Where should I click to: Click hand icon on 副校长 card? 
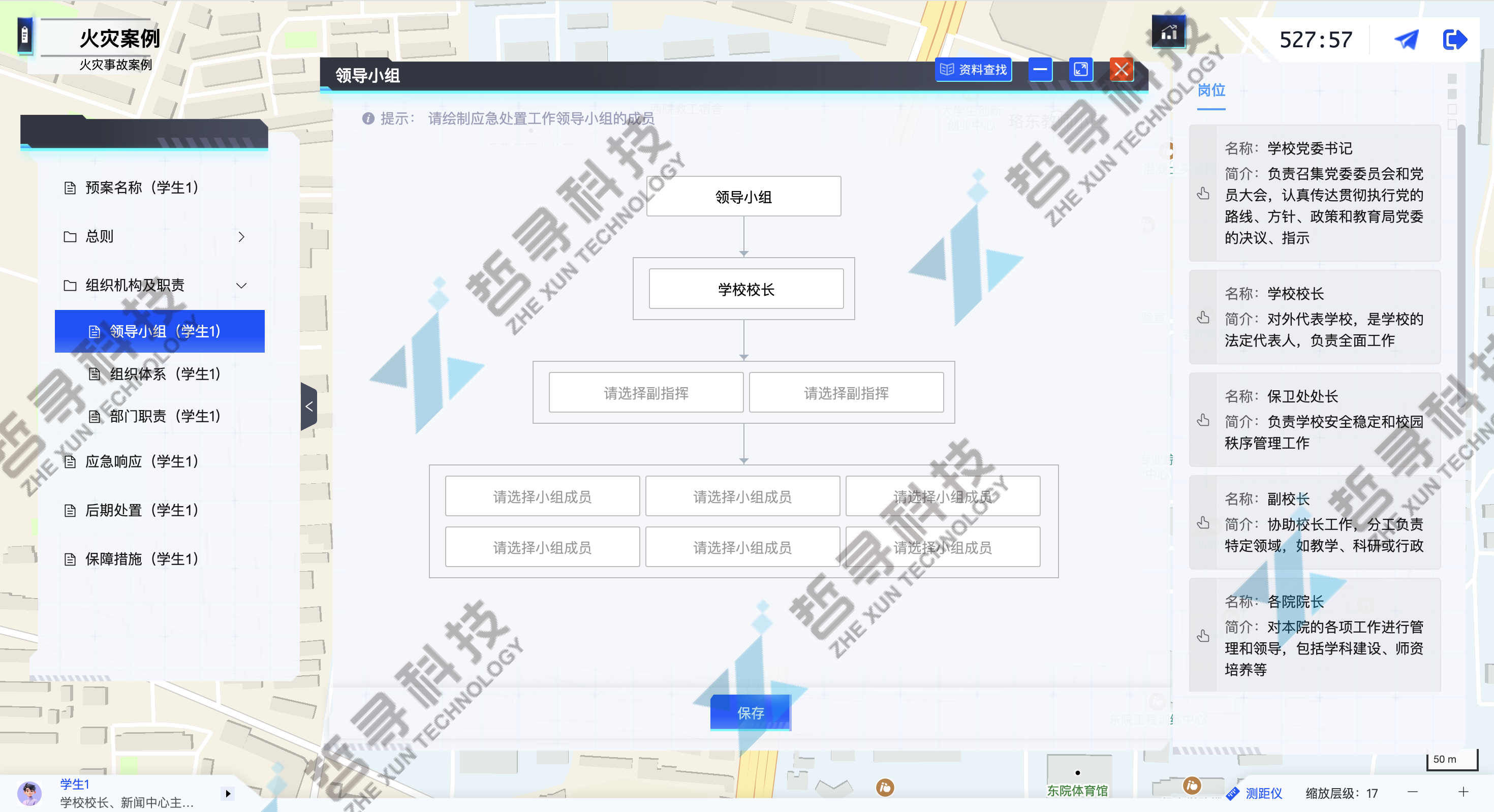(x=1203, y=522)
